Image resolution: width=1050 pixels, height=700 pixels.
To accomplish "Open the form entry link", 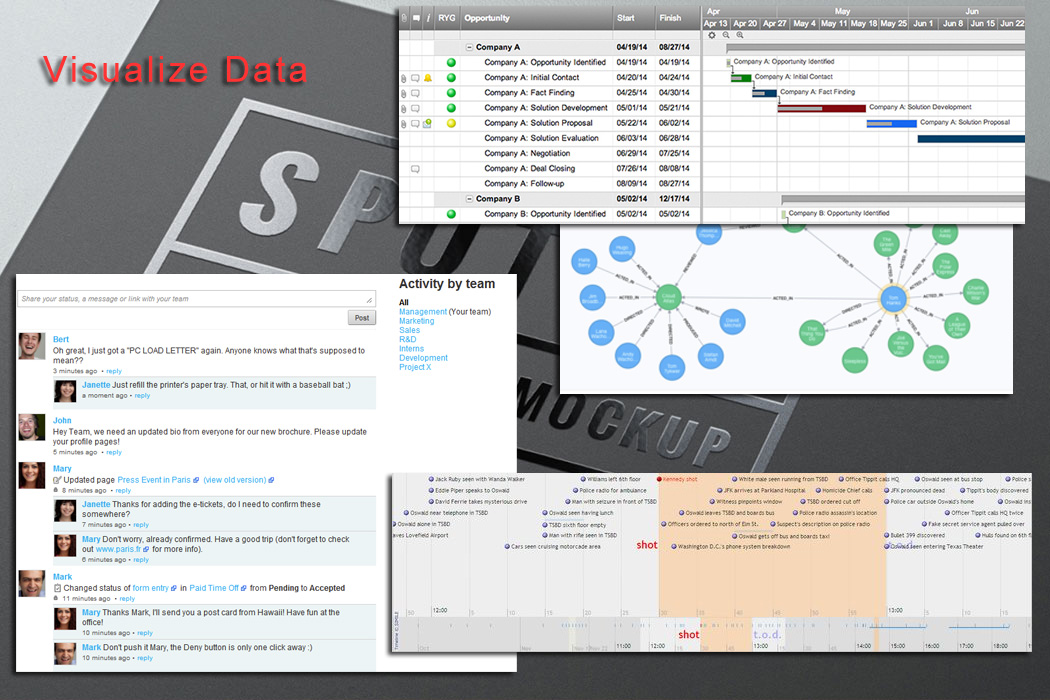I will (x=151, y=588).
